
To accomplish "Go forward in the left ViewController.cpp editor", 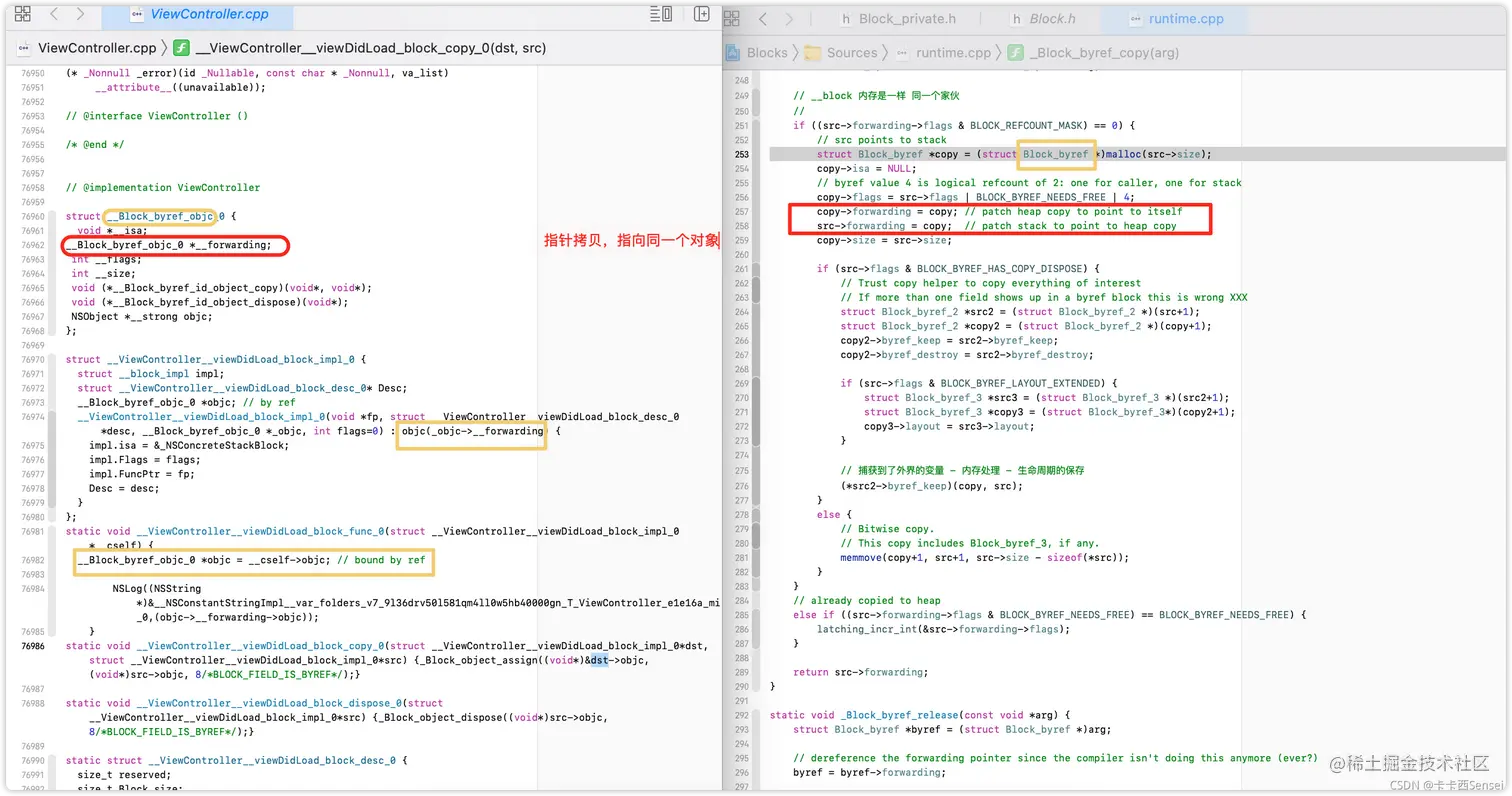I will (x=80, y=15).
